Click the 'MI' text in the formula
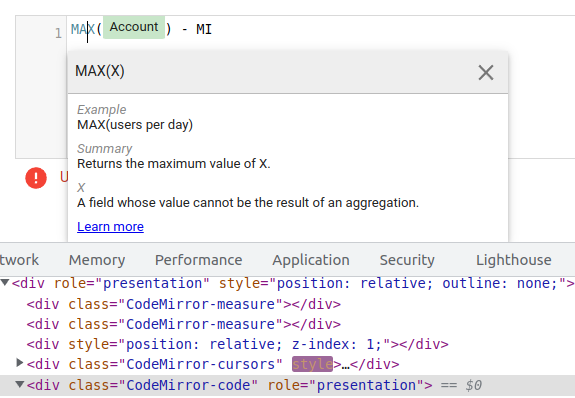Viewport: 575px width, 398px height. tap(204, 29)
